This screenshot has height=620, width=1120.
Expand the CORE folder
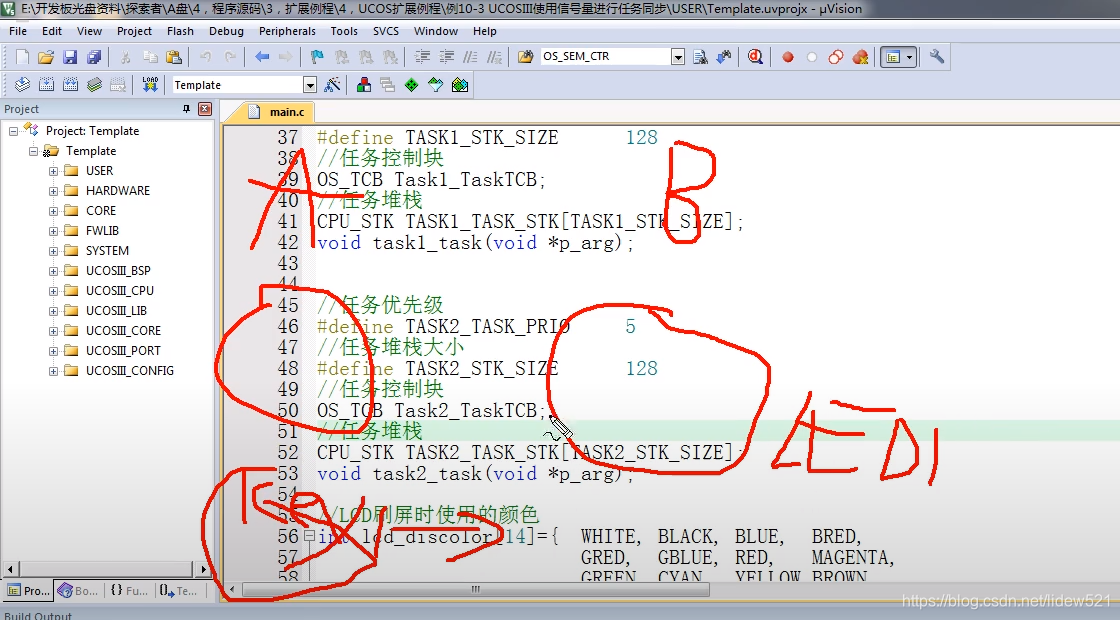tap(54, 211)
